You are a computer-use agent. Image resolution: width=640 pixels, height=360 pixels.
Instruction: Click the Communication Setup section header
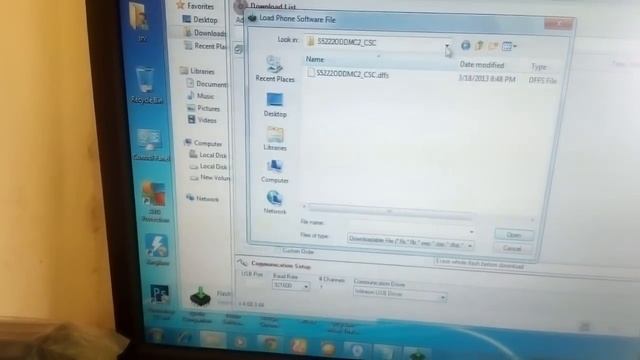[x=281, y=265]
